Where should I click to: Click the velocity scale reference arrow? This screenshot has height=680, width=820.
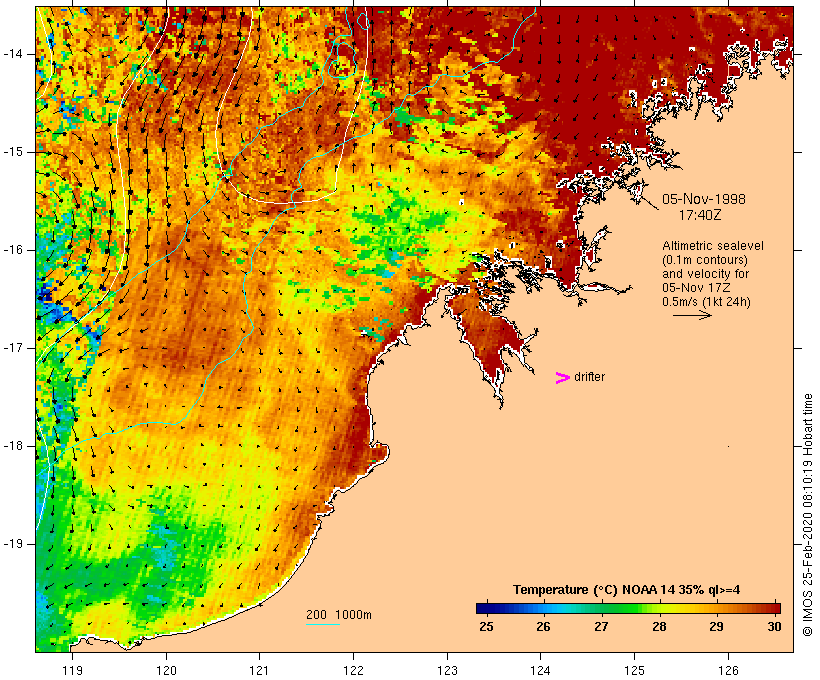click(692, 315)
